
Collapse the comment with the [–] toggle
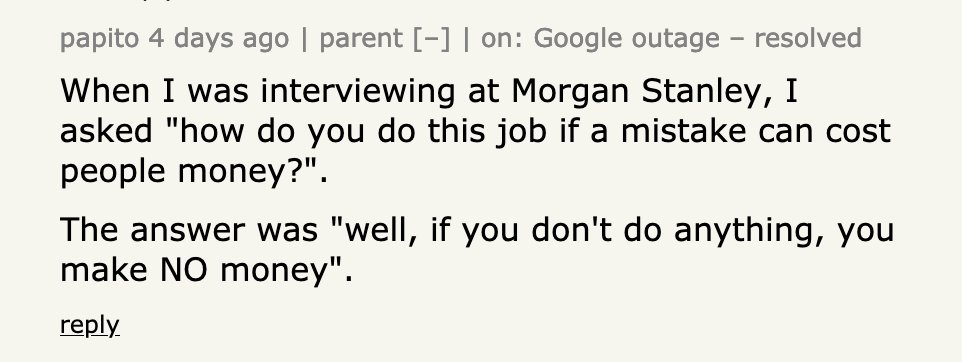coord(432,39)
